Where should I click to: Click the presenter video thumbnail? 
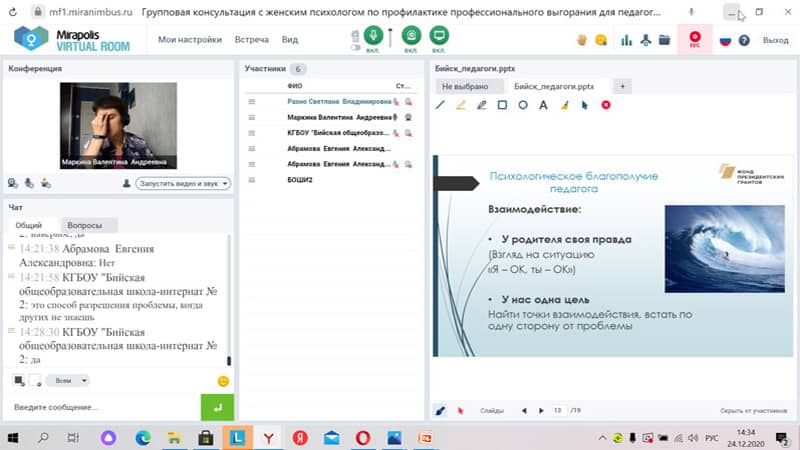point(118,126)
